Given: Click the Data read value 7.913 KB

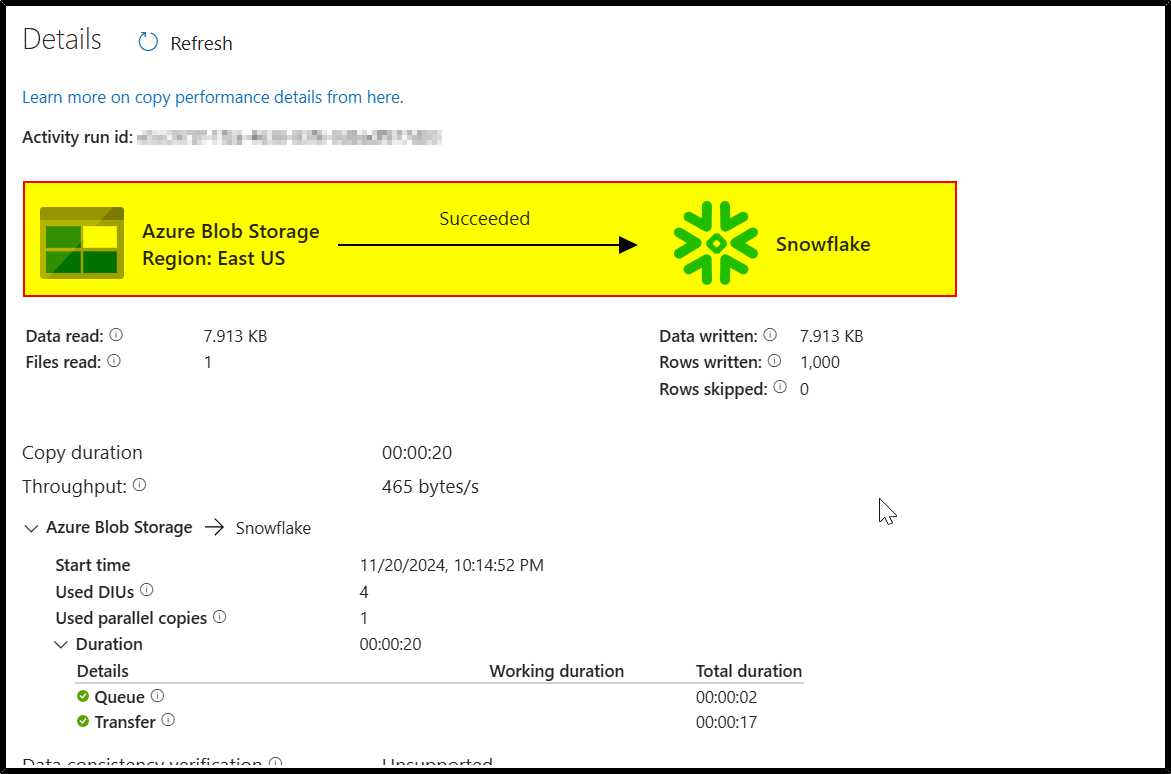Looking at the screenshot, I should pos(235,336).
